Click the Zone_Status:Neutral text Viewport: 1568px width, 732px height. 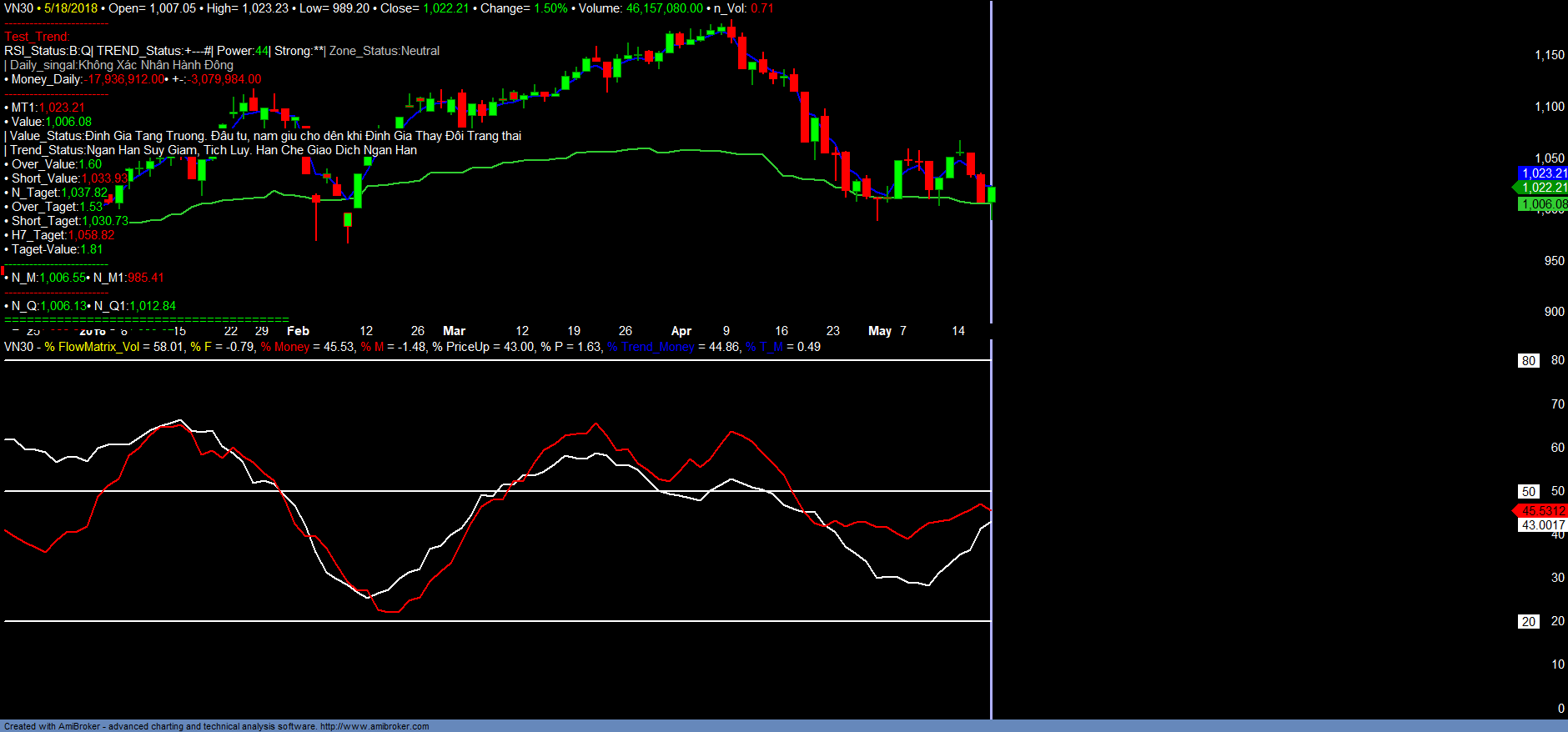[x=384, y=51]
